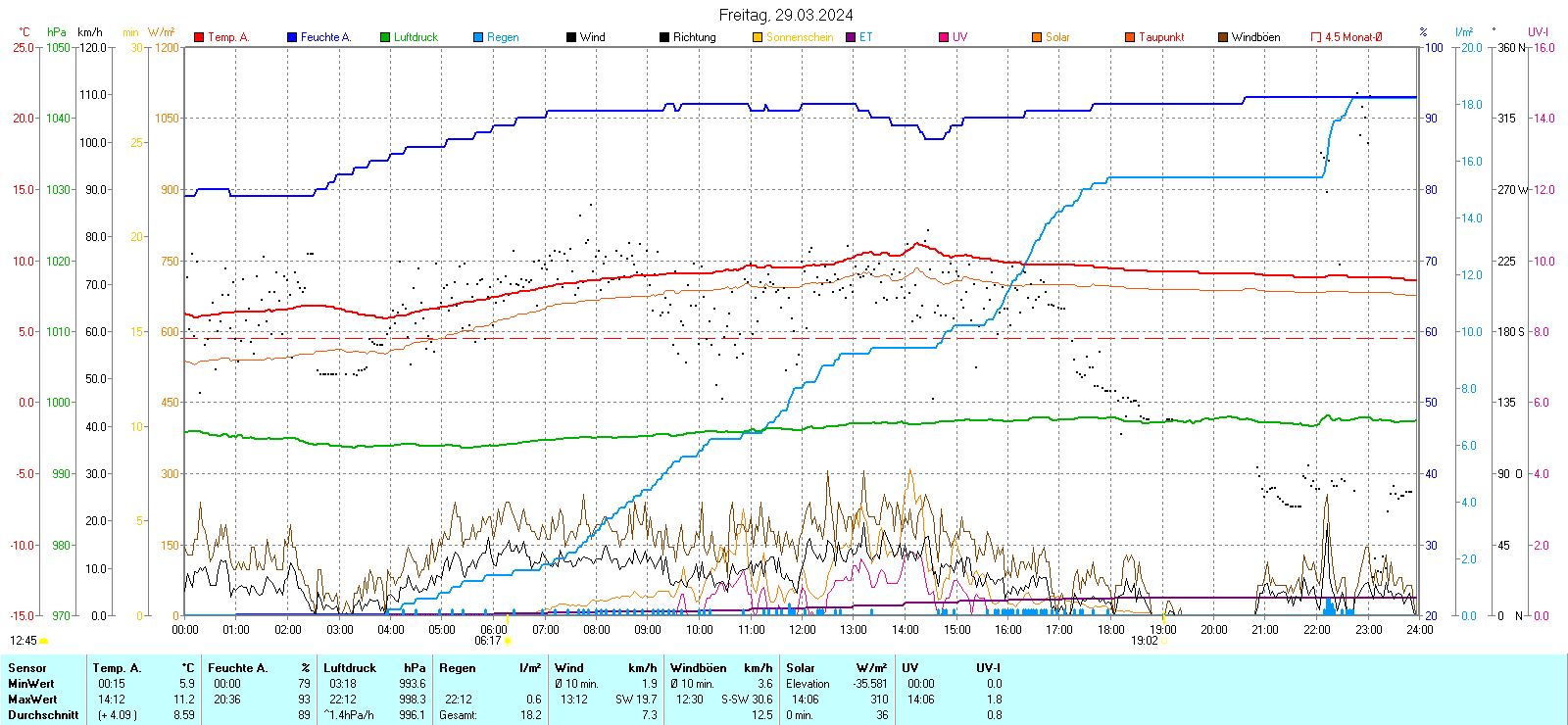The width and height of the screenshot is (1568, 725).
Task: Click the purple ET legend swatch
Action: pos(851,37)
